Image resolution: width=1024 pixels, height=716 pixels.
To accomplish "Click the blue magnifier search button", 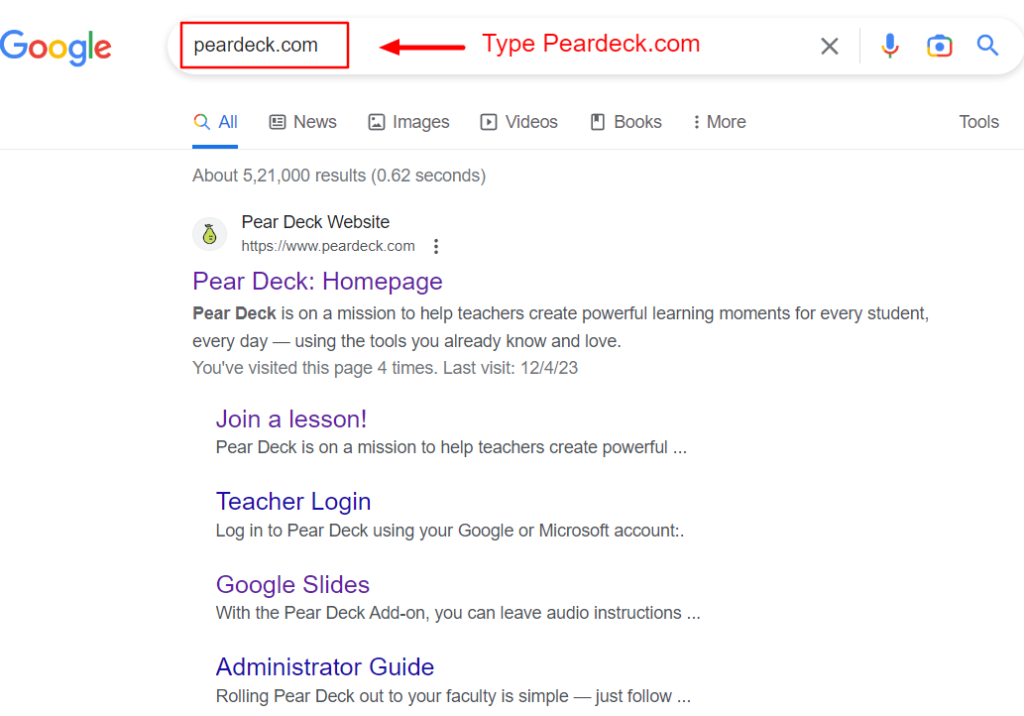I will 987,46.
